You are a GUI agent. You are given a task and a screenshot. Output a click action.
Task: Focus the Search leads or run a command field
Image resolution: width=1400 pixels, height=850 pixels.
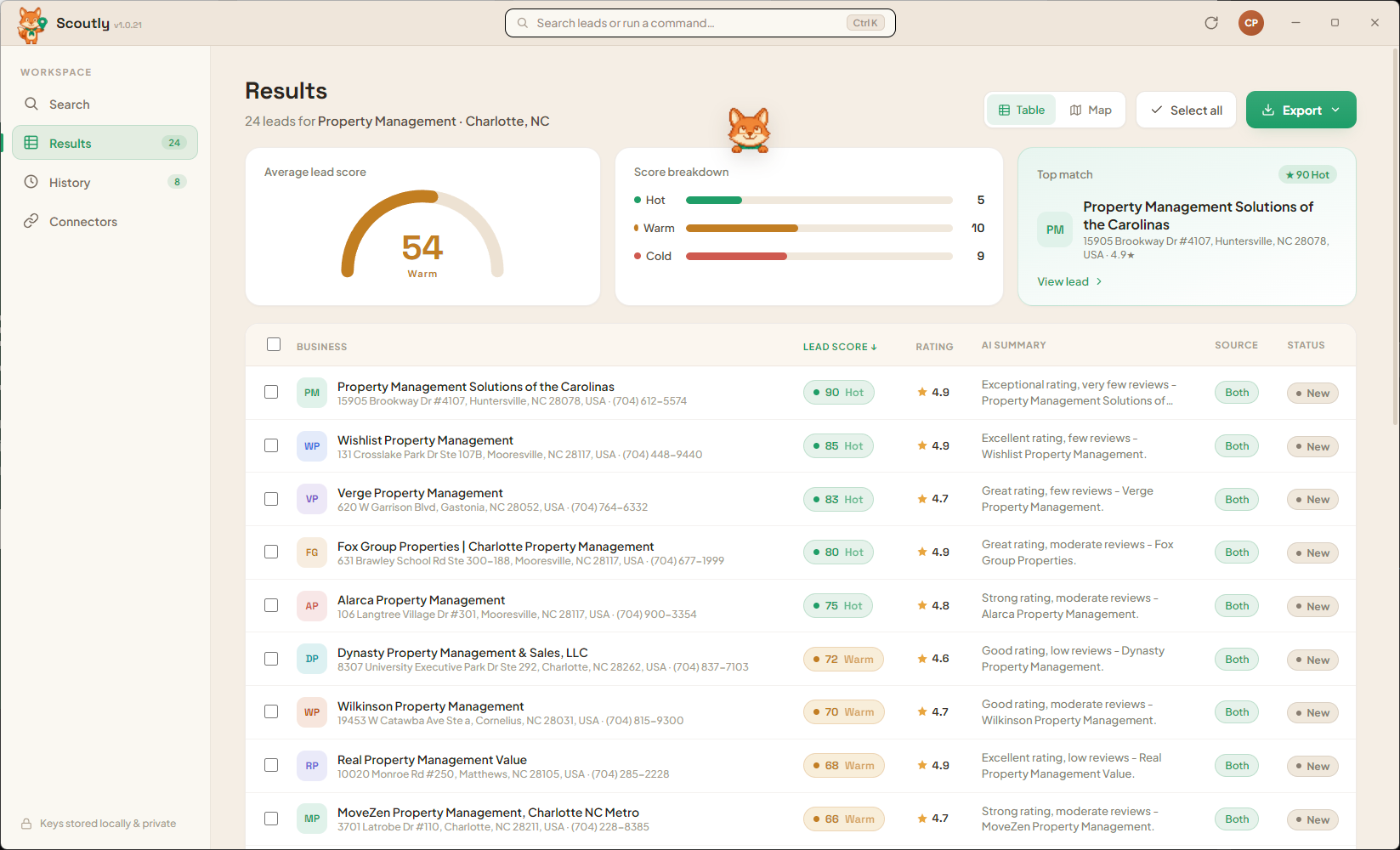point(700,23)
